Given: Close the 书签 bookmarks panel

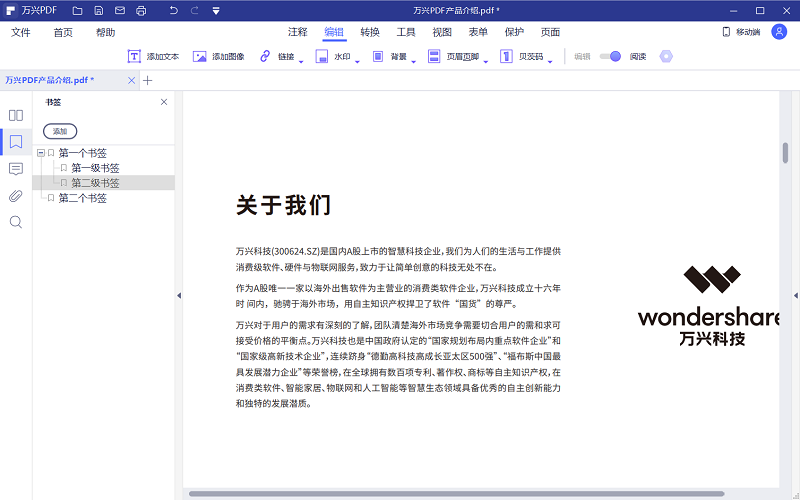Looking at the screenshot, I should point(164,102).
